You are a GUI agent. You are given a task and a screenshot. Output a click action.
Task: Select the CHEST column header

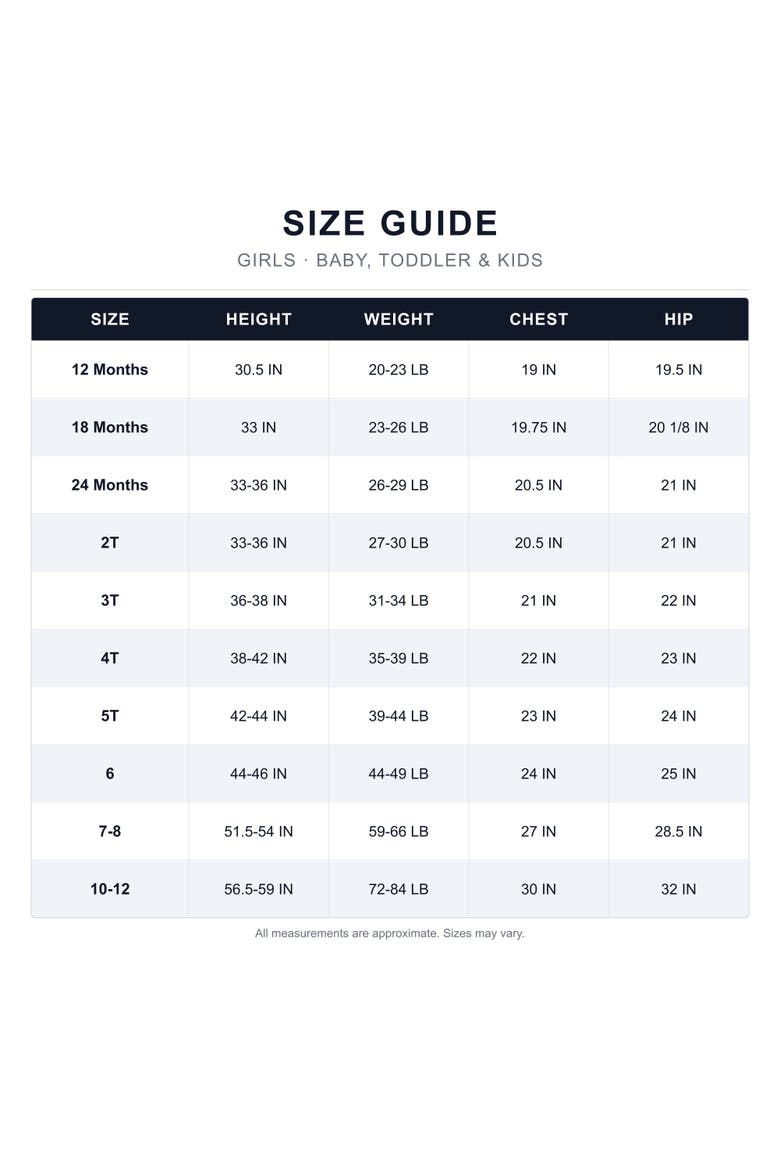(538, 319)
